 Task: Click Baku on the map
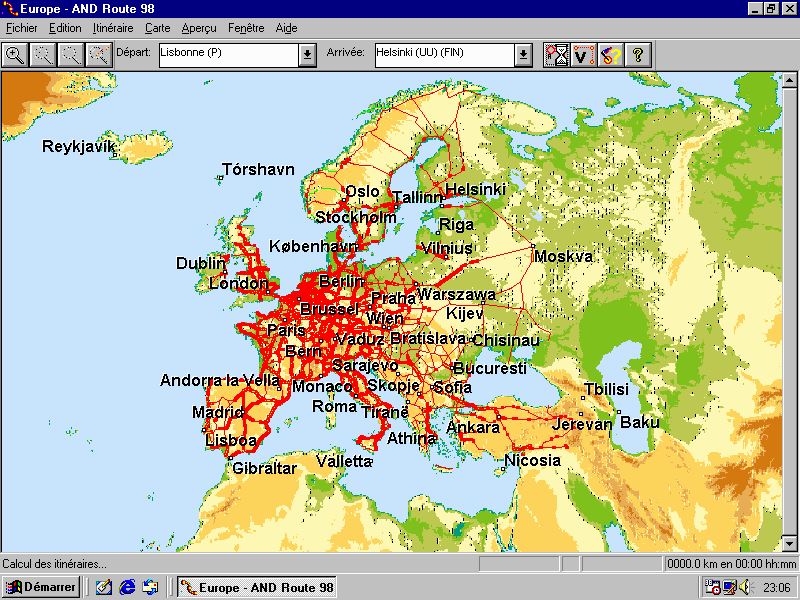pyautogui.click(x=640, y=422)
